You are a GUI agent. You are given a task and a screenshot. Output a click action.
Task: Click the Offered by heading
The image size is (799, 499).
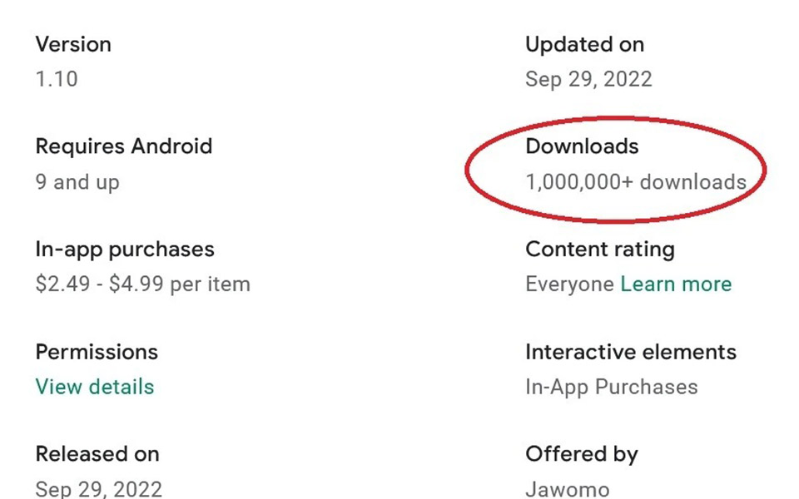(581, 454)
